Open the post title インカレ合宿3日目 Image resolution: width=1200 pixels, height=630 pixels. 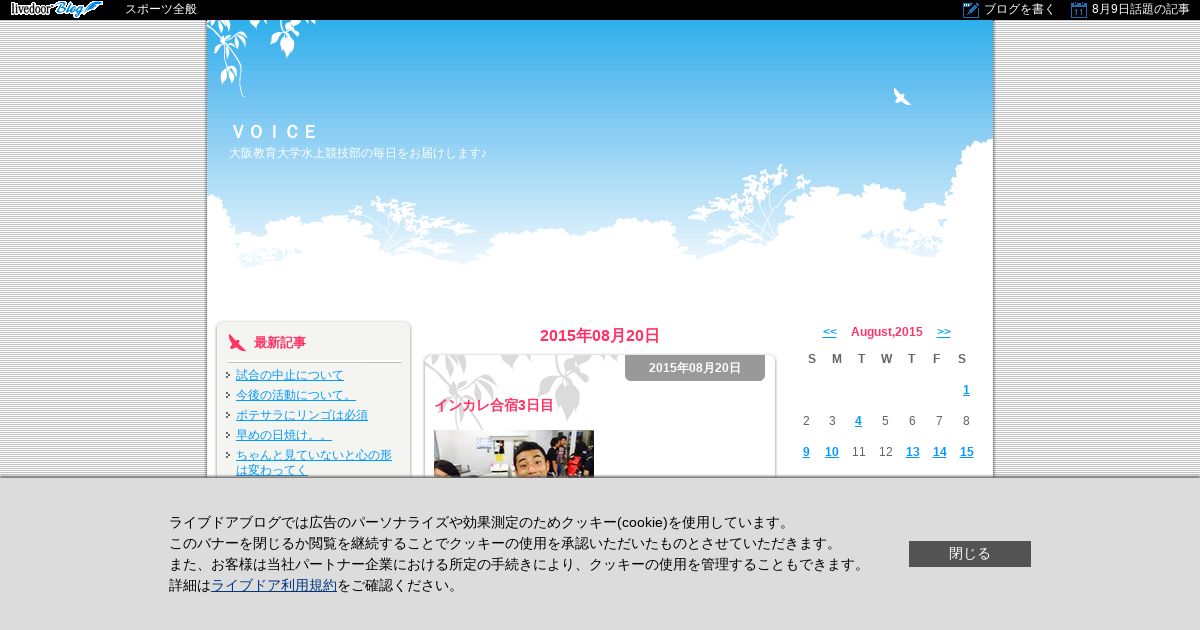494,405
